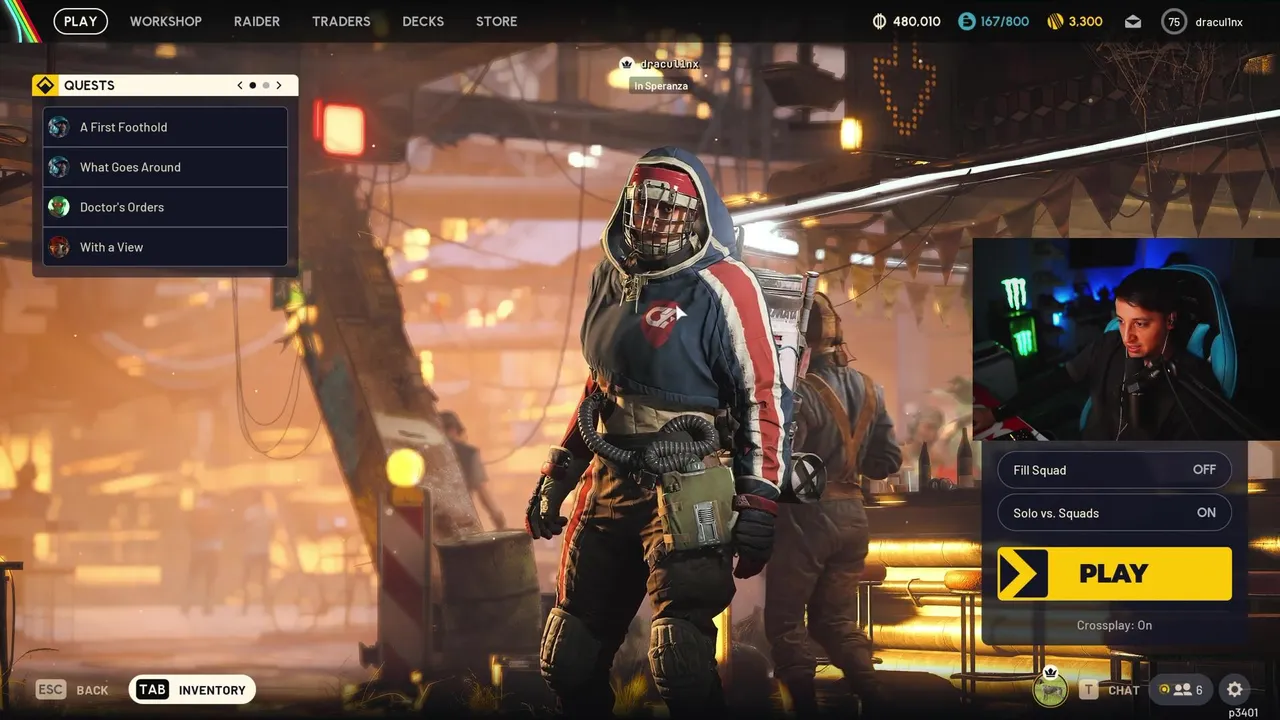Open the CHAT panel

coord(1124,690)
